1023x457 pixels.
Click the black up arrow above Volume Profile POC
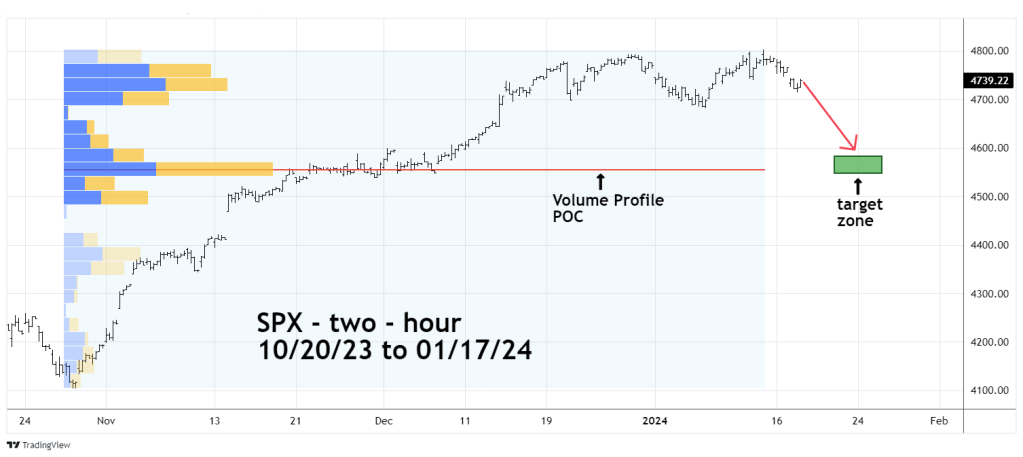600,181
